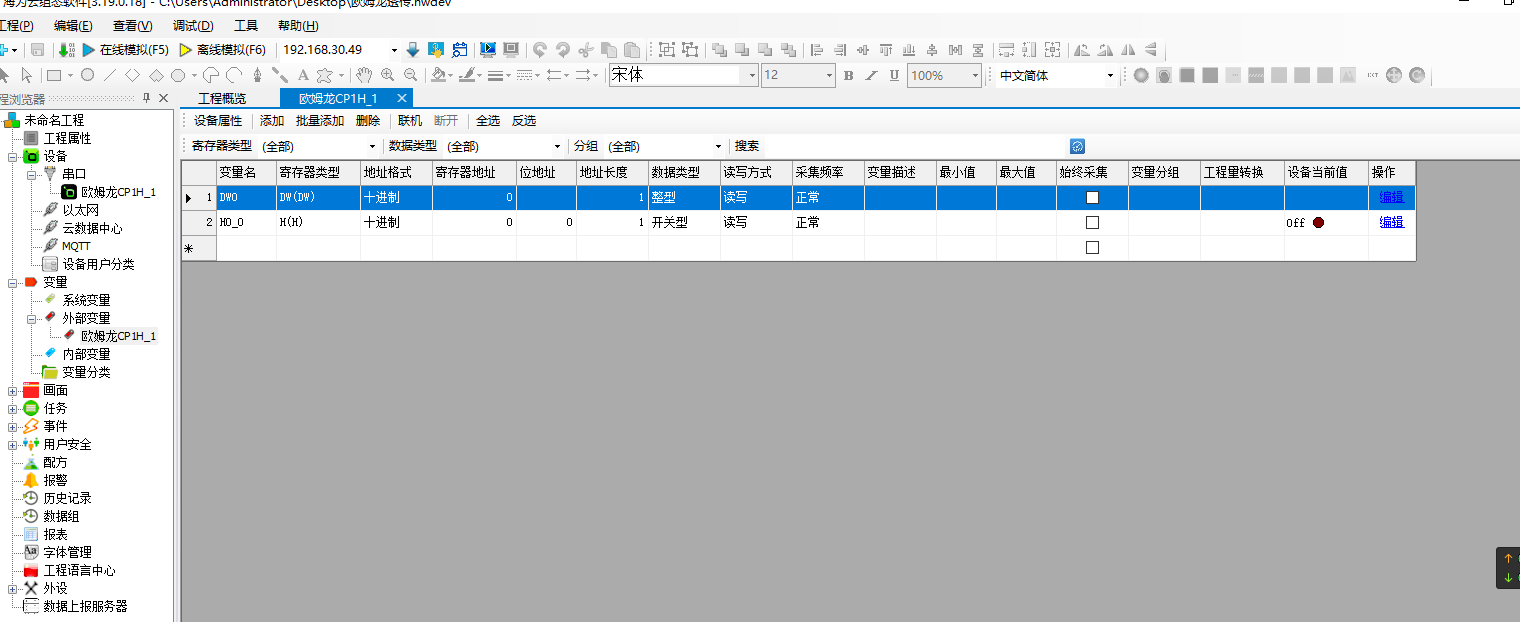Click the flip horizontal icon
Screen dimensions: 1520x622
click(x=1128, y=50)
